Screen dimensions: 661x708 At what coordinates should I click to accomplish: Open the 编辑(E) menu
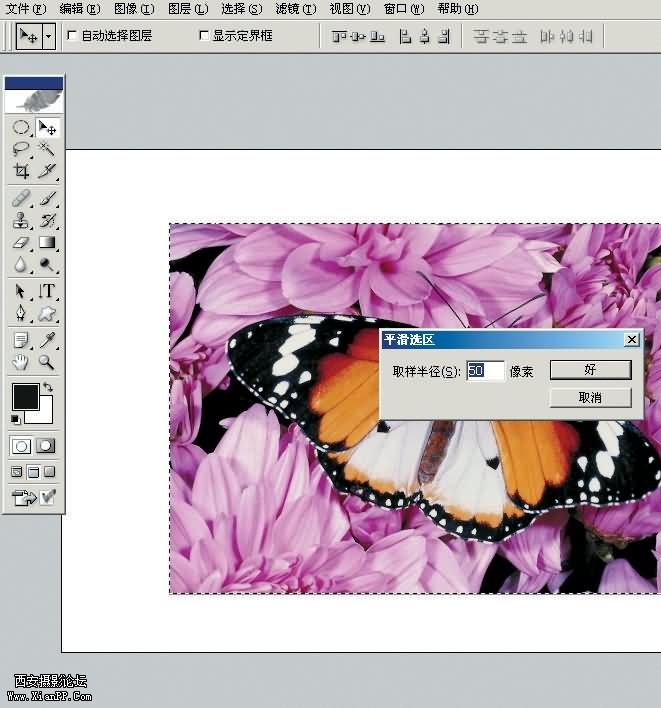pos(80,9)
